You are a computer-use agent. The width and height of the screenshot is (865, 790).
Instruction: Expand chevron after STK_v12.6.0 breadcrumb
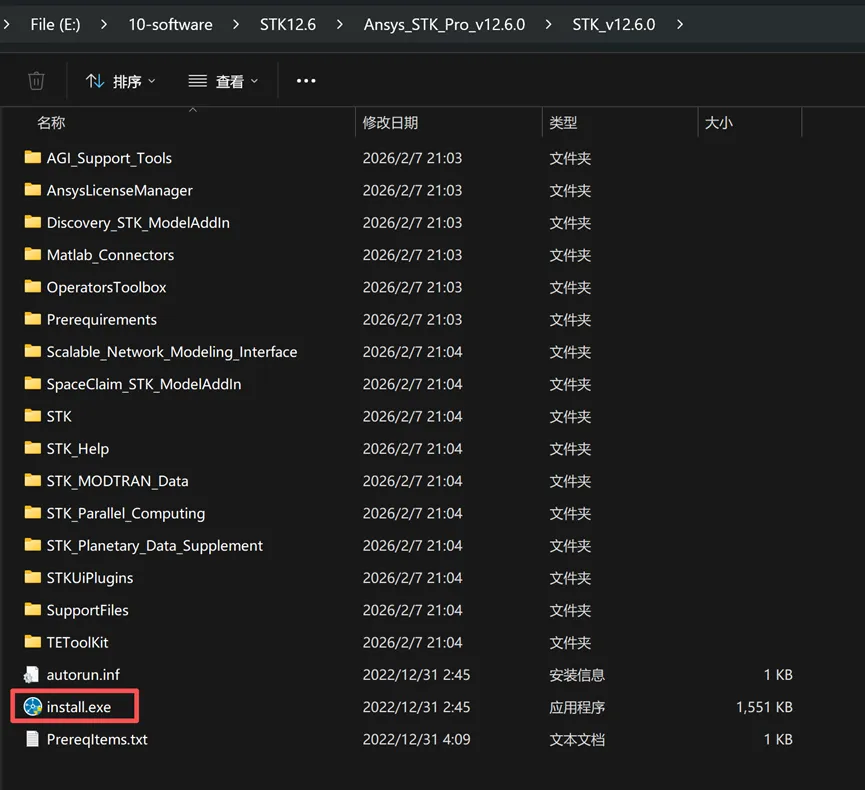click(680, 24)
